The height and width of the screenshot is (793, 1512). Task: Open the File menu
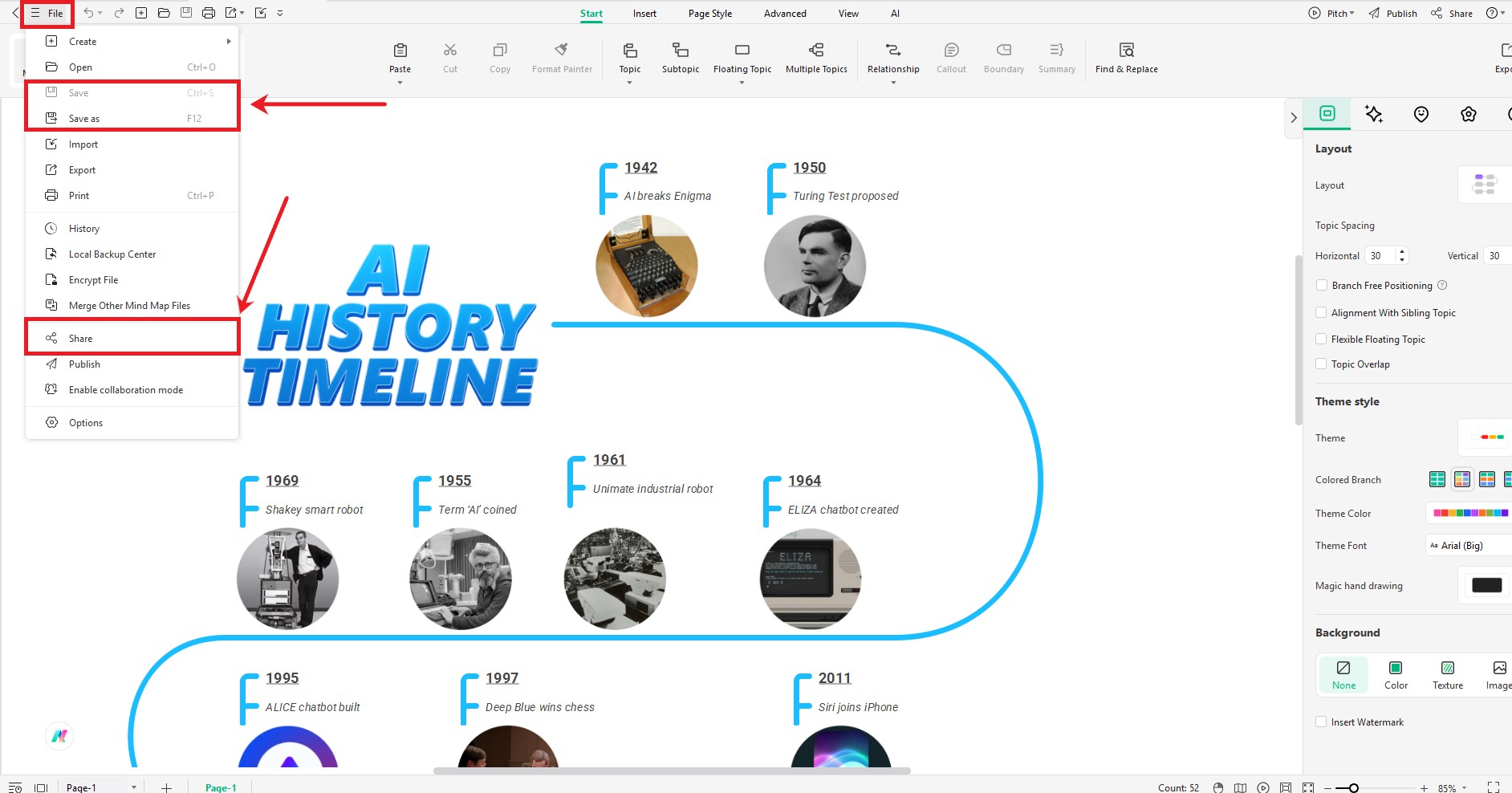(47, 13)
